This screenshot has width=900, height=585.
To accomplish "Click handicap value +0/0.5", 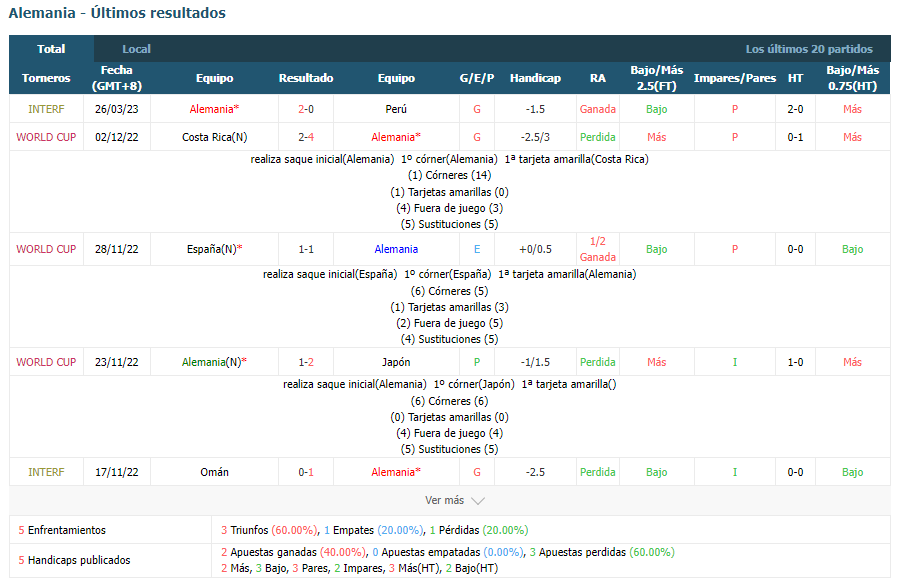I will click(x=535, y=249).
